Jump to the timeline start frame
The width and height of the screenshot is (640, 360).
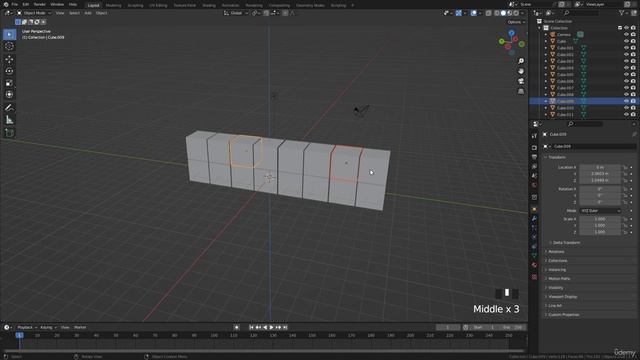pyautogui.click(x=251, y=327)
